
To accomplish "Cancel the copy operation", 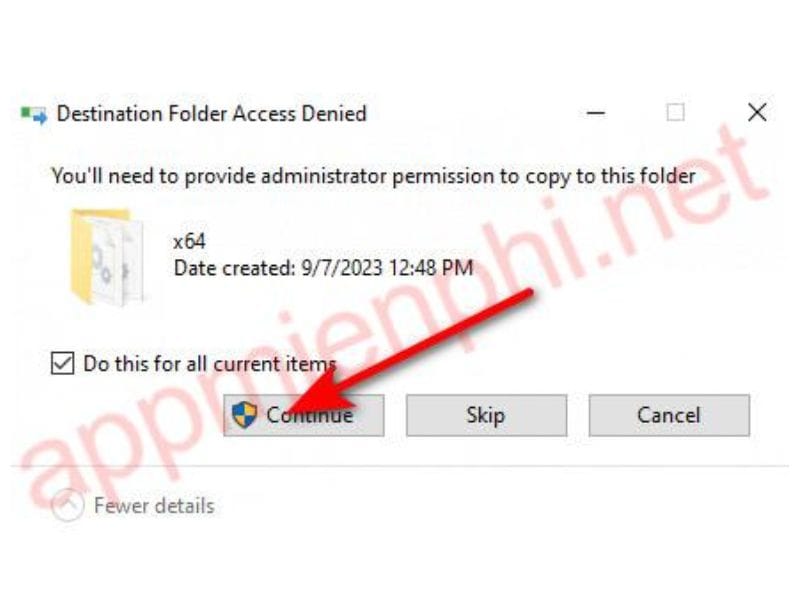I will [x=669, y=415].
